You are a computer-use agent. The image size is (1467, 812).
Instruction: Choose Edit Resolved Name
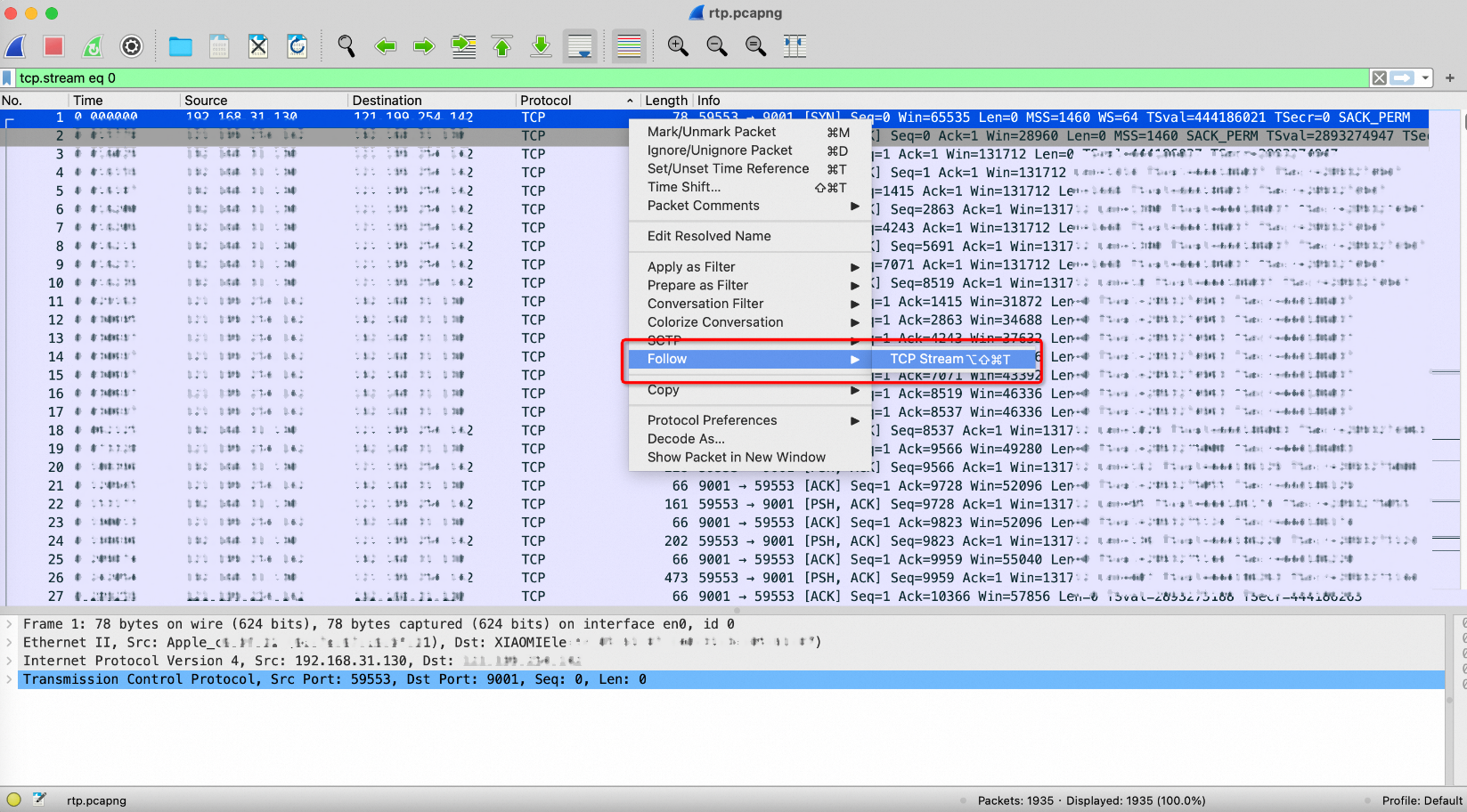pyautogui.click(x=749, y=236)
